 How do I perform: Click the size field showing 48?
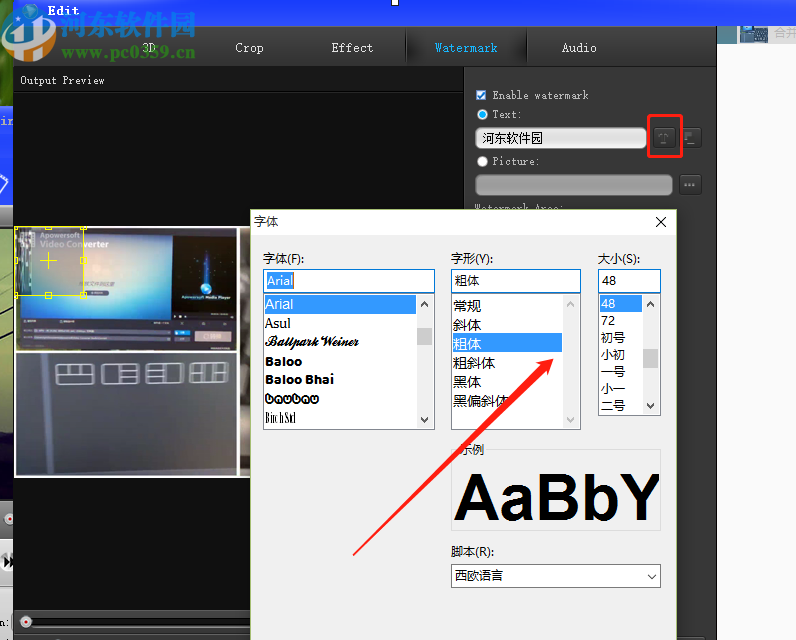click(629, 281)
